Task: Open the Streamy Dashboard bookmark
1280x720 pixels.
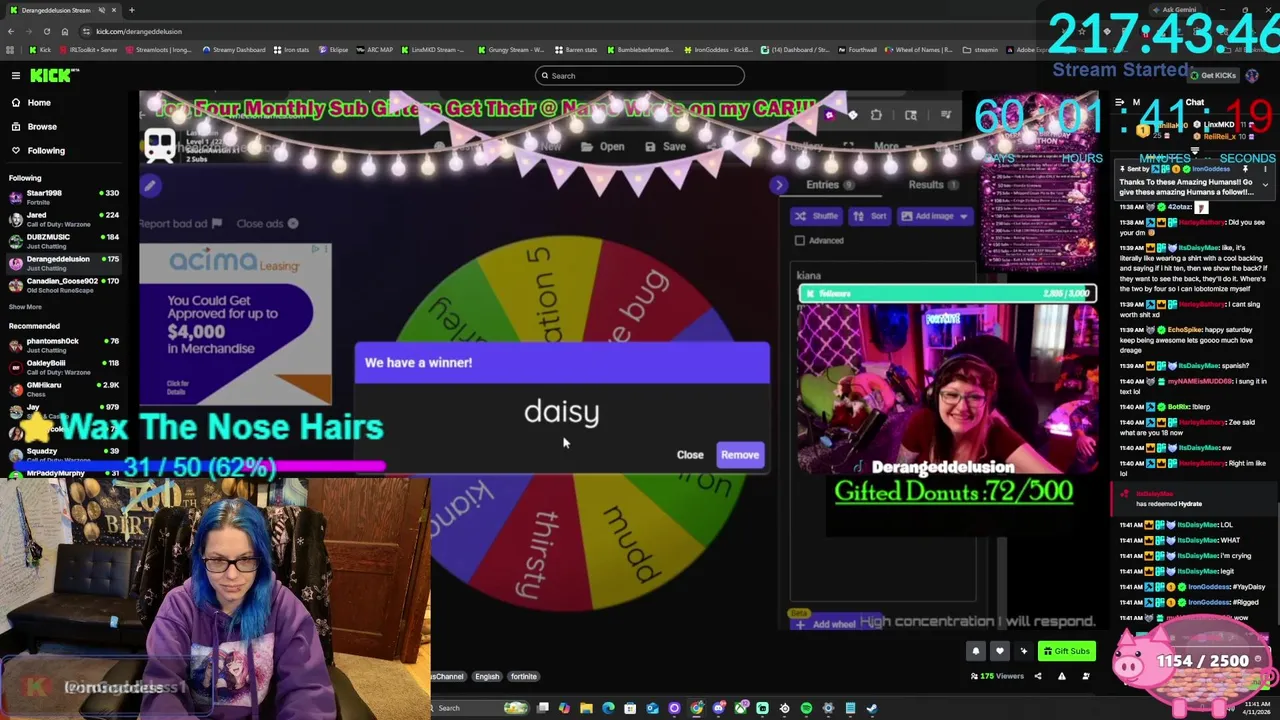Action: click(234, 50)
